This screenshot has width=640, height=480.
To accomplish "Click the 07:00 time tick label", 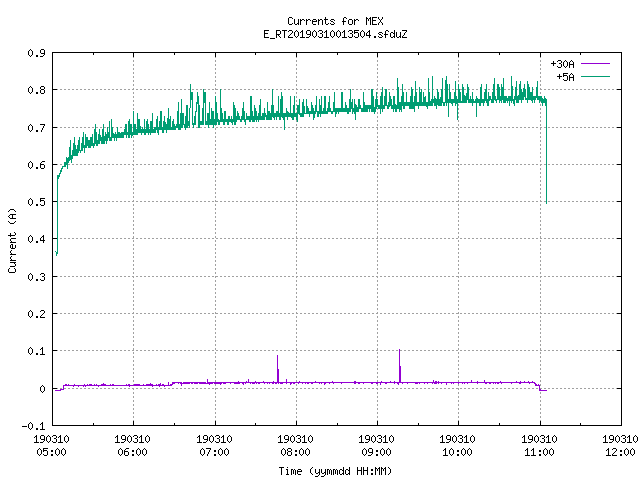I will (x=214, y=452).
